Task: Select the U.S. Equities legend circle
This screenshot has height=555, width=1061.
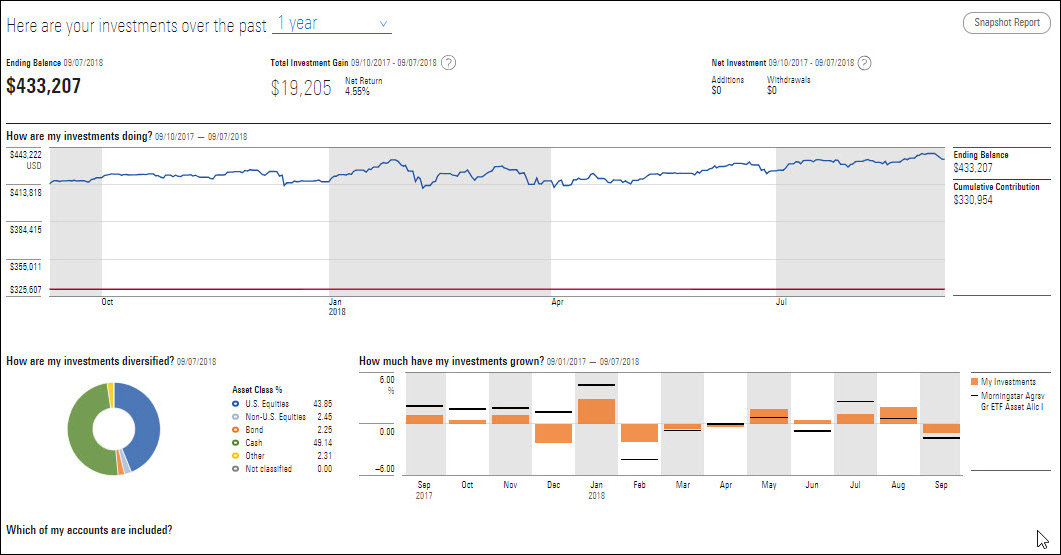Action: pyautogui.click(x=235, y=403)
